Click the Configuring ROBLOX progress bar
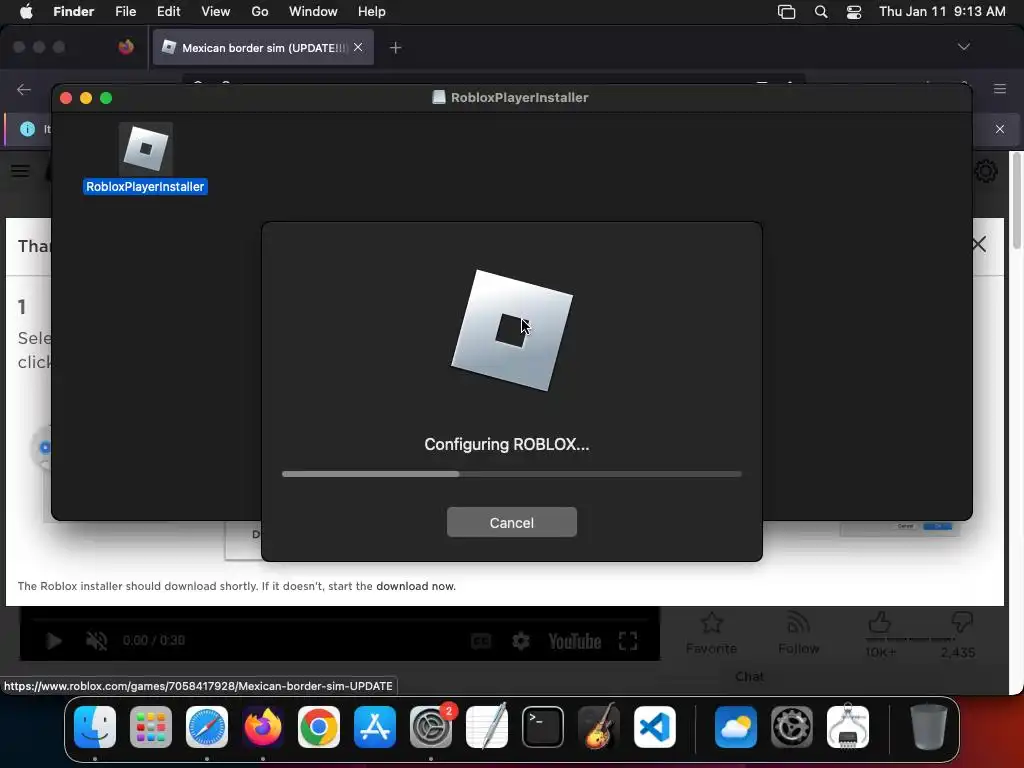 (511, 474)
